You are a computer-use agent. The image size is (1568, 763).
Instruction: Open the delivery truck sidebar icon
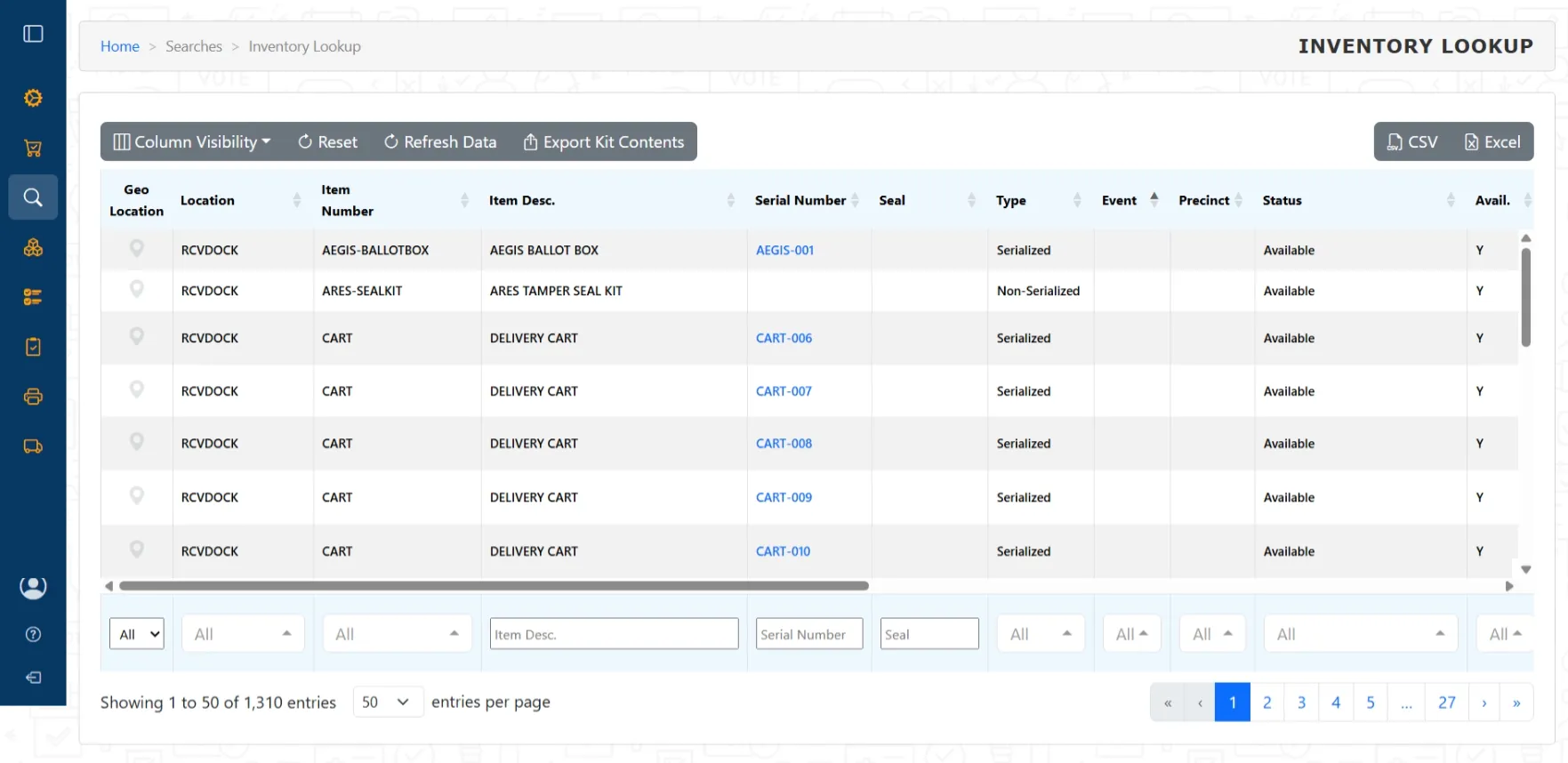(33, 446)
